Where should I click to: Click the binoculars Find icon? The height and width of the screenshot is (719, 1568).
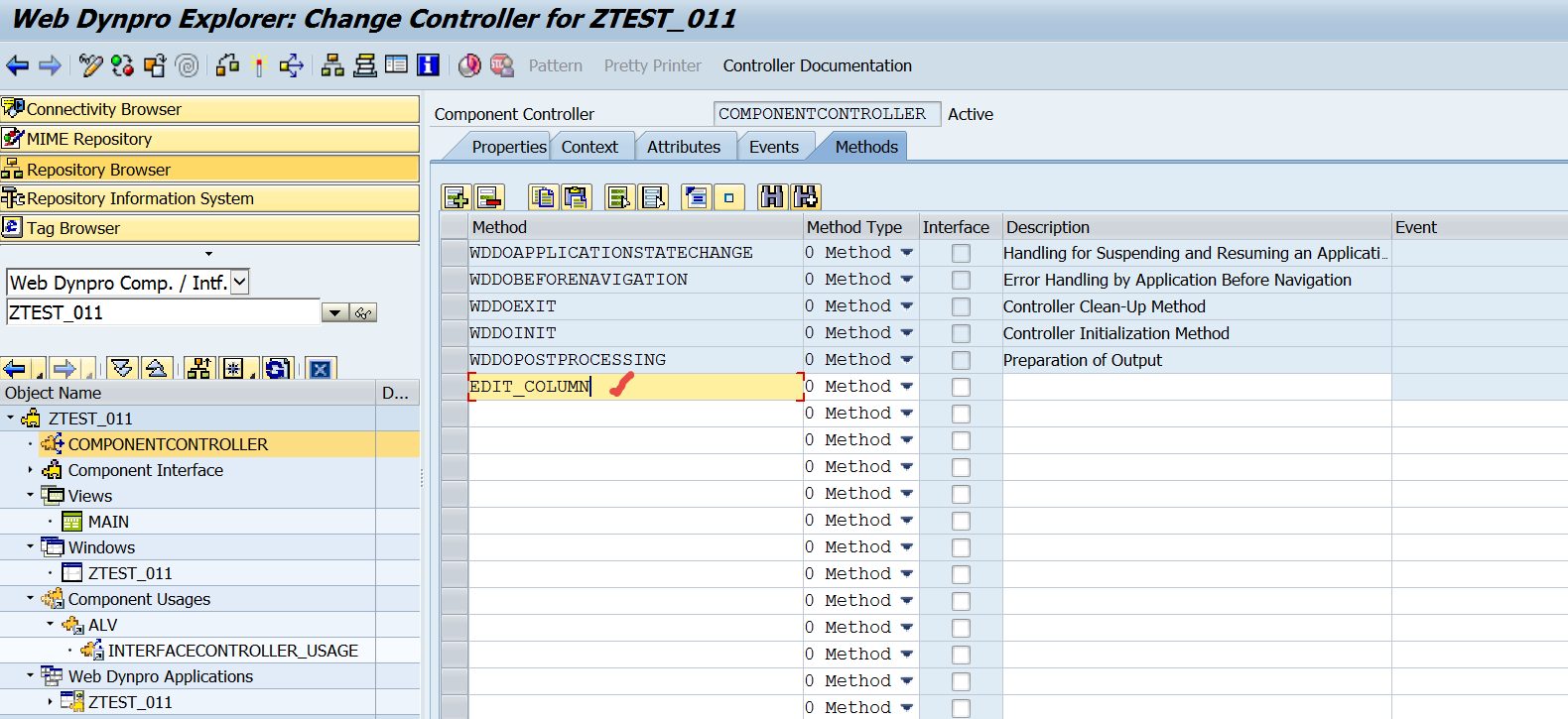click(x=771, y=197)
